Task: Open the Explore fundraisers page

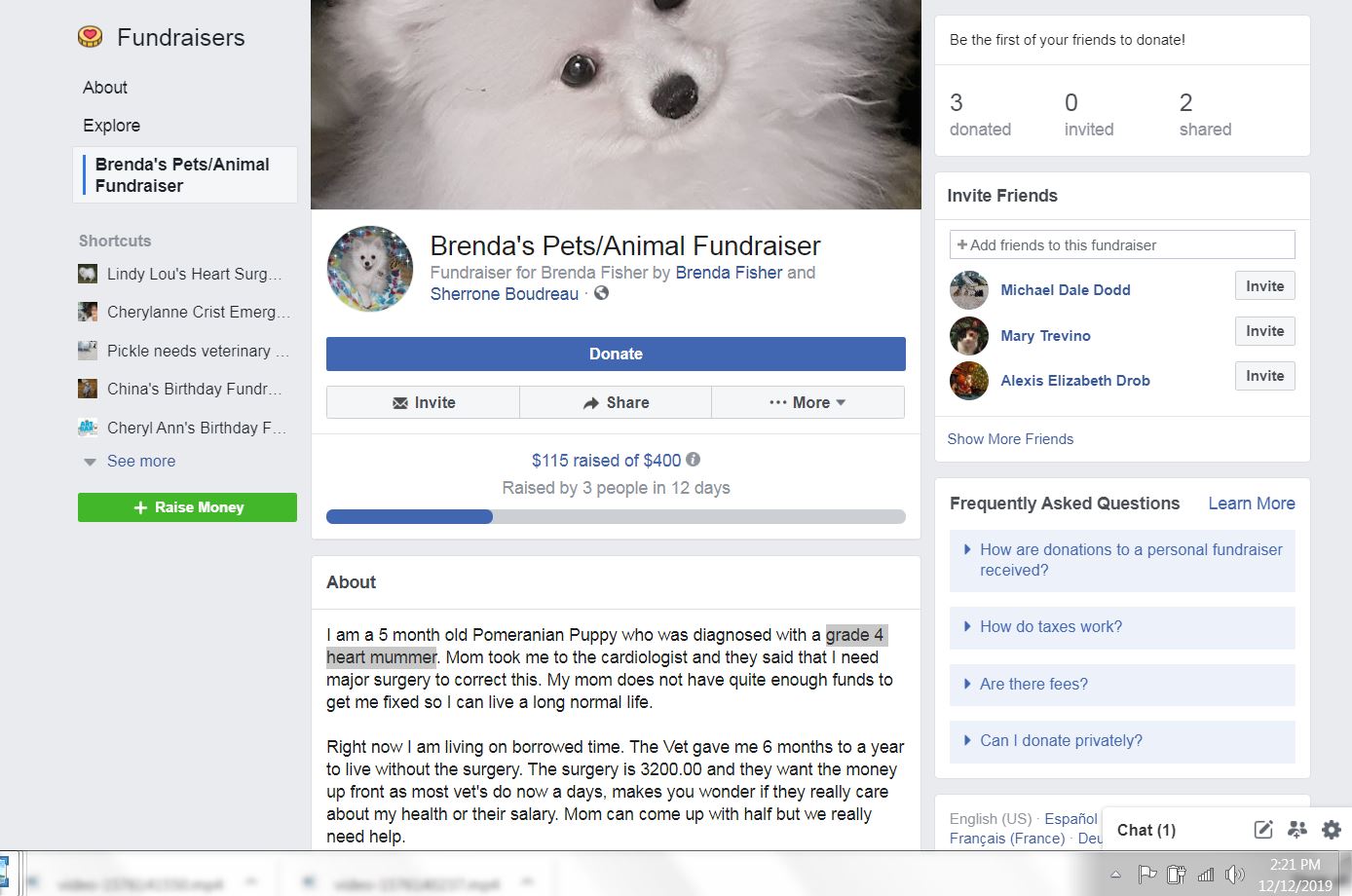Action: pyautogui.click(x=111, y=126)
